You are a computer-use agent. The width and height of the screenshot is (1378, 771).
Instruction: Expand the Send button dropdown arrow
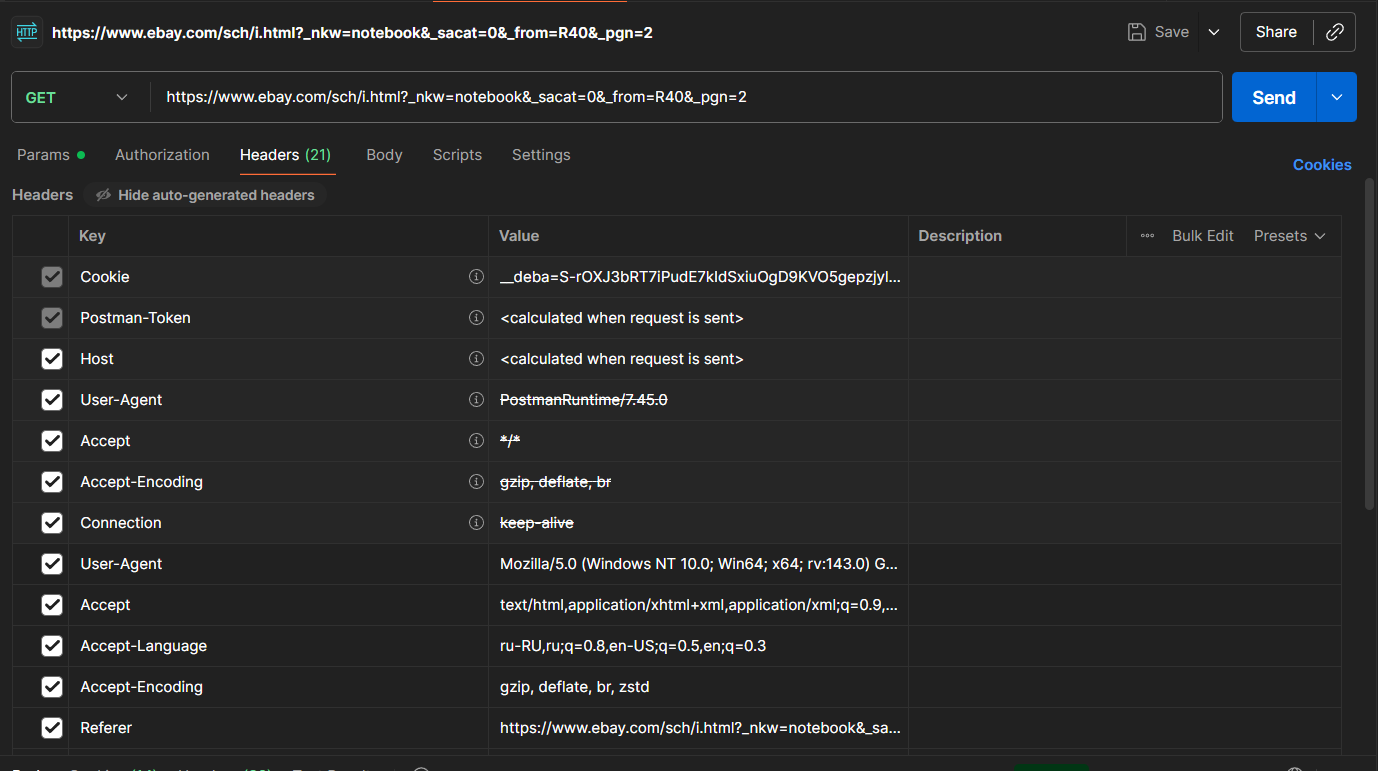[x=1337, y=97]
